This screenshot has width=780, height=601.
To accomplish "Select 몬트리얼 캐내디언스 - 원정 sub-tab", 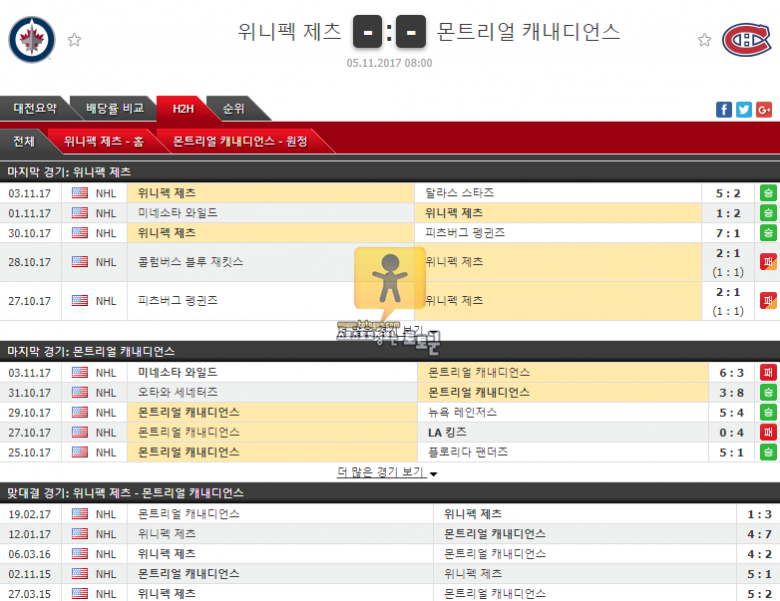I will pyautogui.click(x=240, y=141).
